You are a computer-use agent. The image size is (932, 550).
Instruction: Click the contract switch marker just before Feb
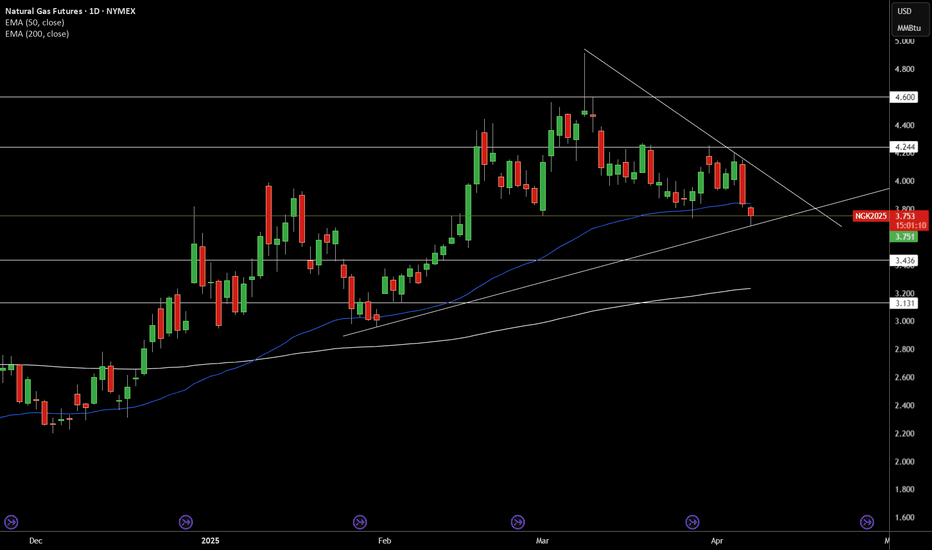coord(360,522)
